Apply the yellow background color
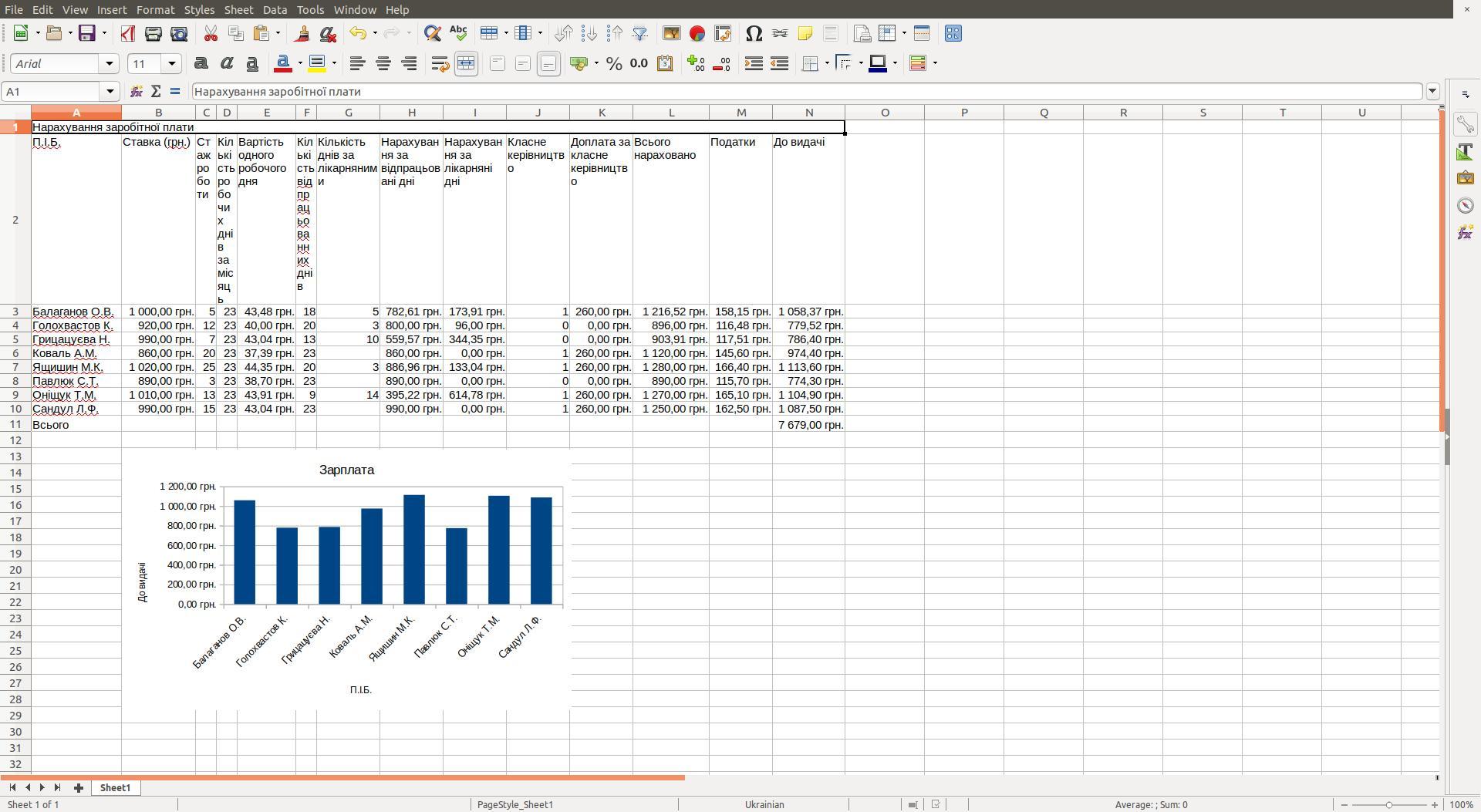The image size is (1481, 812). pos(316,64)
